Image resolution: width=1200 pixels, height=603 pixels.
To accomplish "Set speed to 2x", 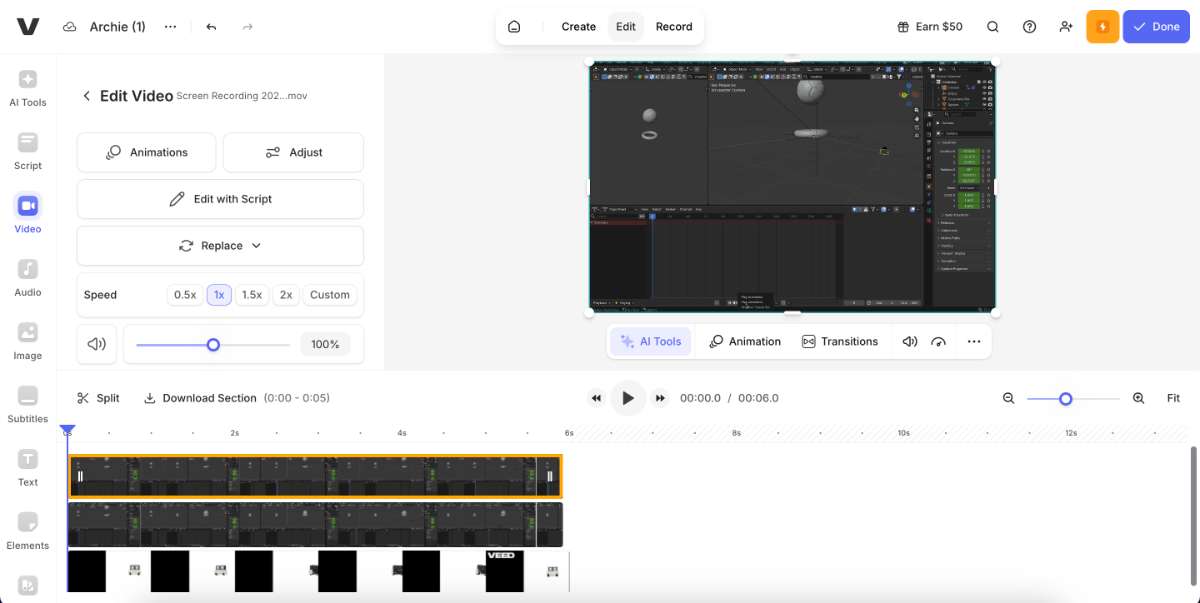I will pyautogui.click(x=286, y=295).
